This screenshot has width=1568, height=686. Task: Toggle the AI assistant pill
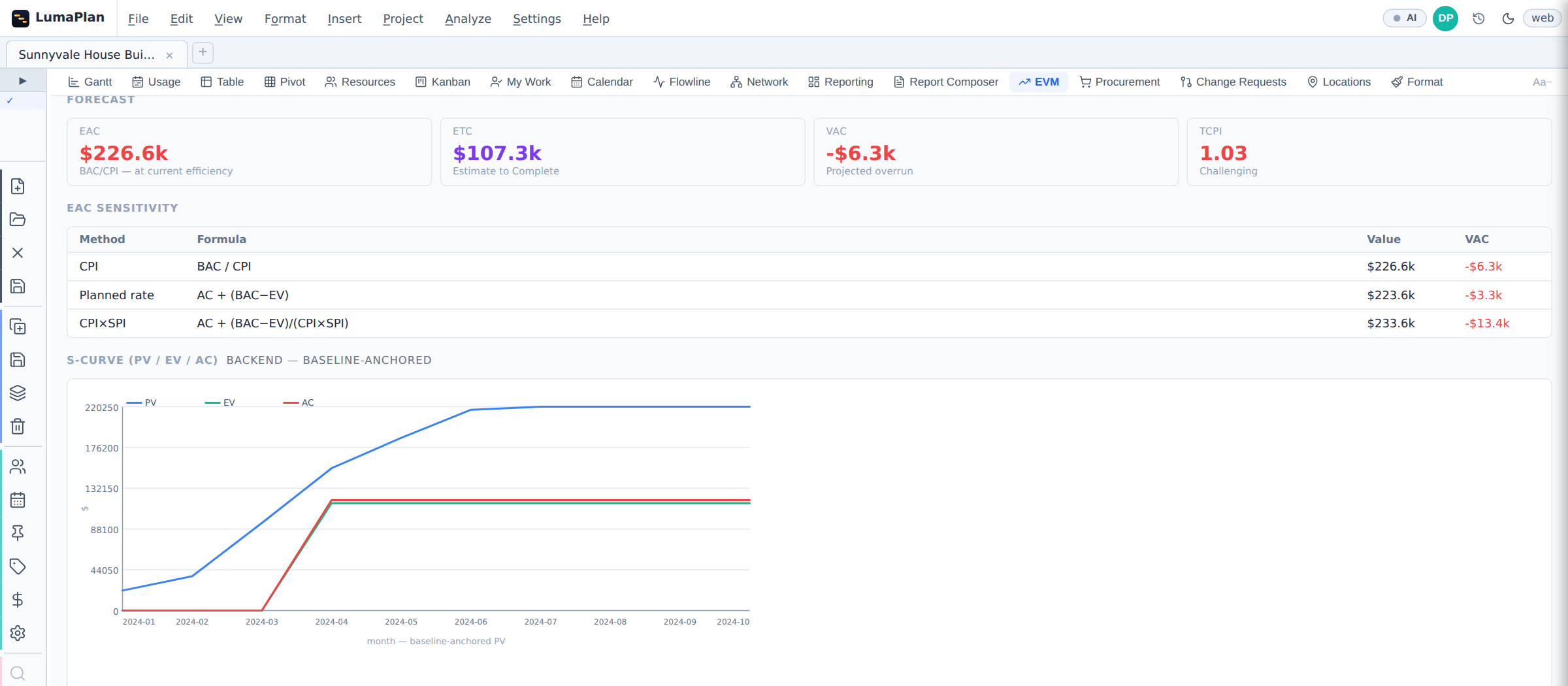click(1405, 18)
